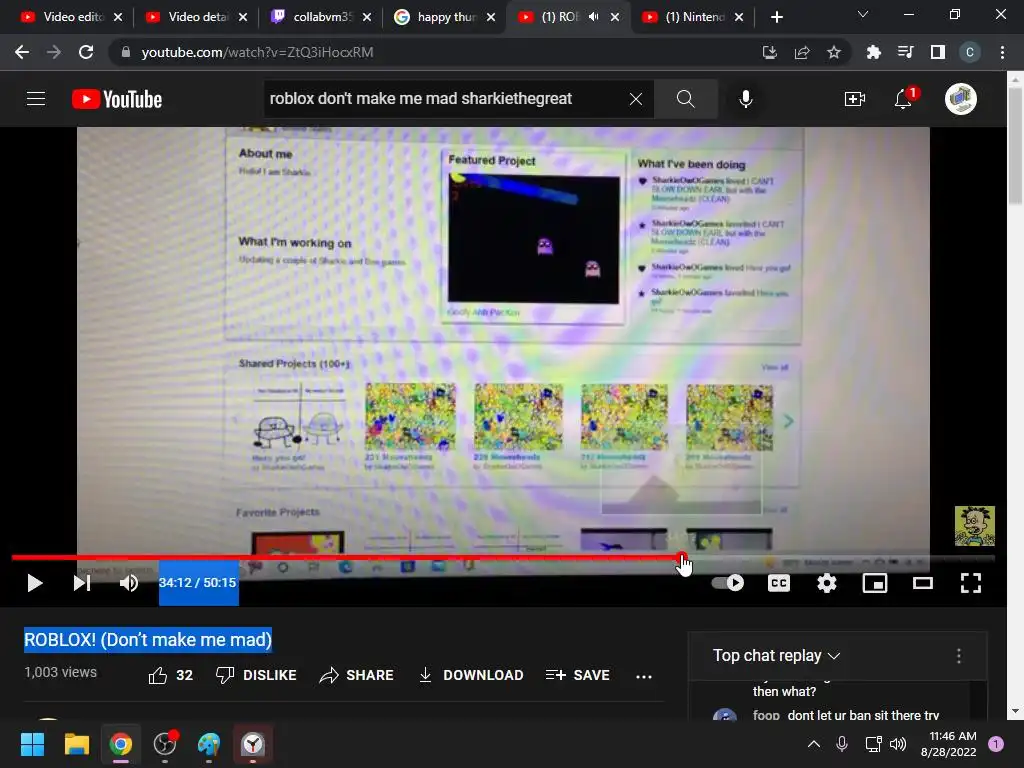
Task: Click the 34:12 / 50:15 time display
Action: point(197,583)
